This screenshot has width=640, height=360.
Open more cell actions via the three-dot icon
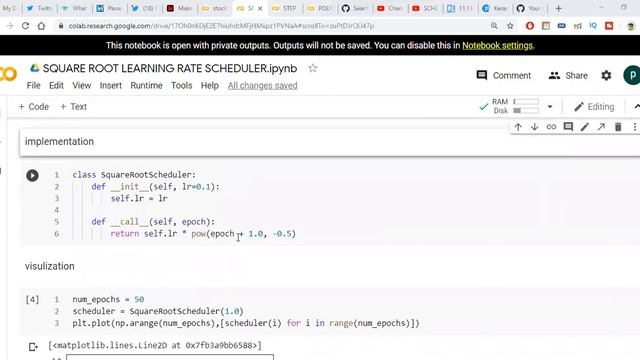click(634, 127)
